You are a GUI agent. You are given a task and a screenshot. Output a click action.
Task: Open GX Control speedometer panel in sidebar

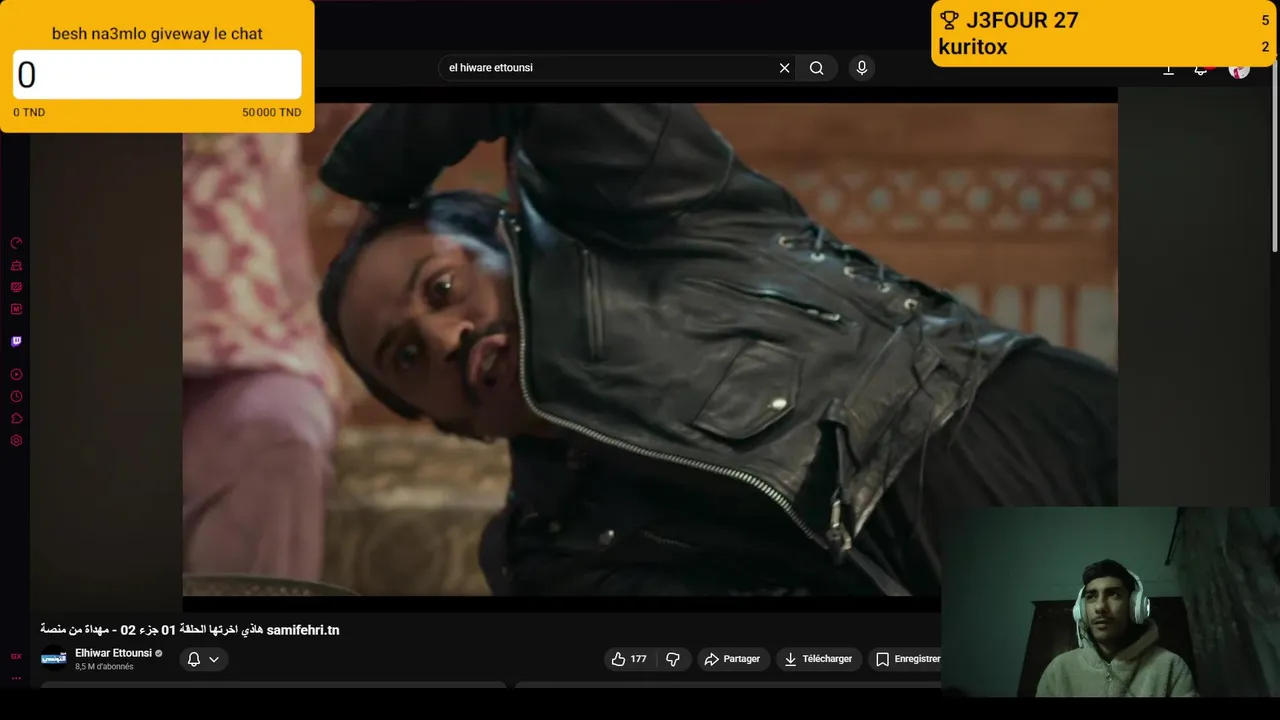[x=16, y=243]
